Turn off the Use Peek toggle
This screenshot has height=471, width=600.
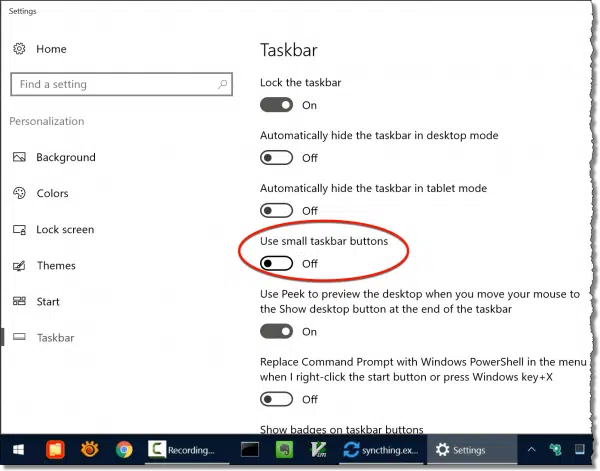pos(276,331)
